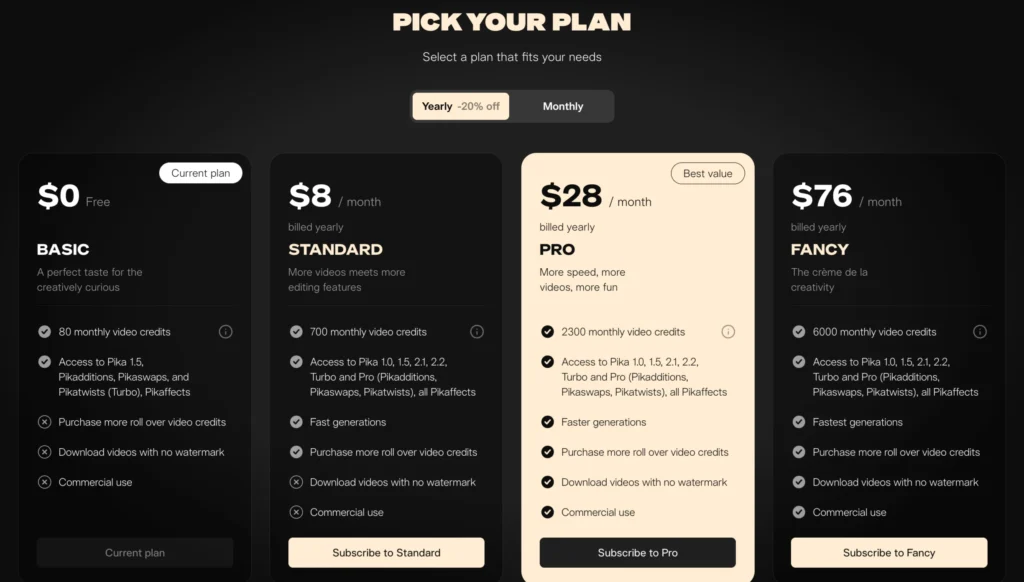Viewport: 1024px width, 582px height.
Task: Subscribe to the Fancy plan
Action: coord(889,553)
